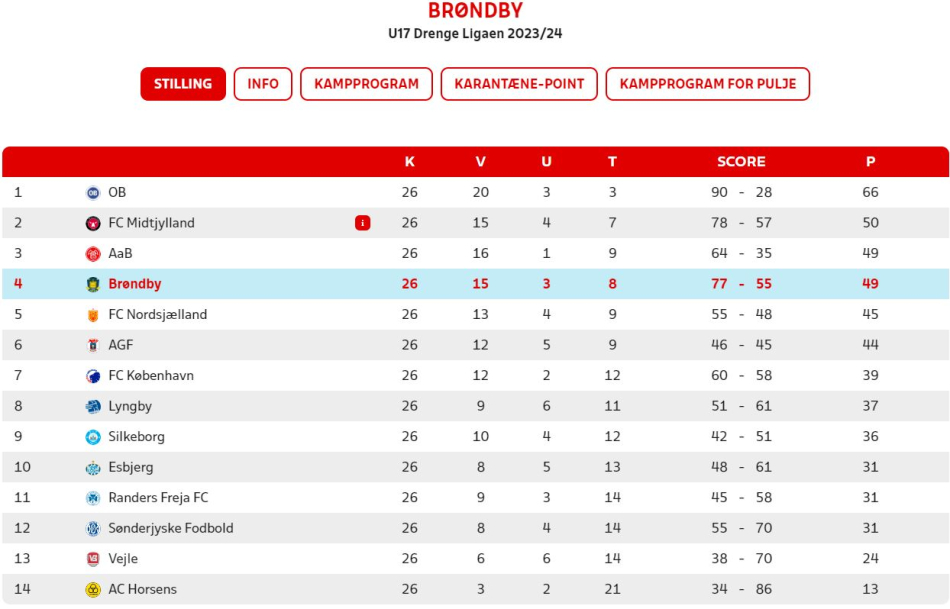
Task: Select the Stilling tab
Action: [x=183, y=84]
